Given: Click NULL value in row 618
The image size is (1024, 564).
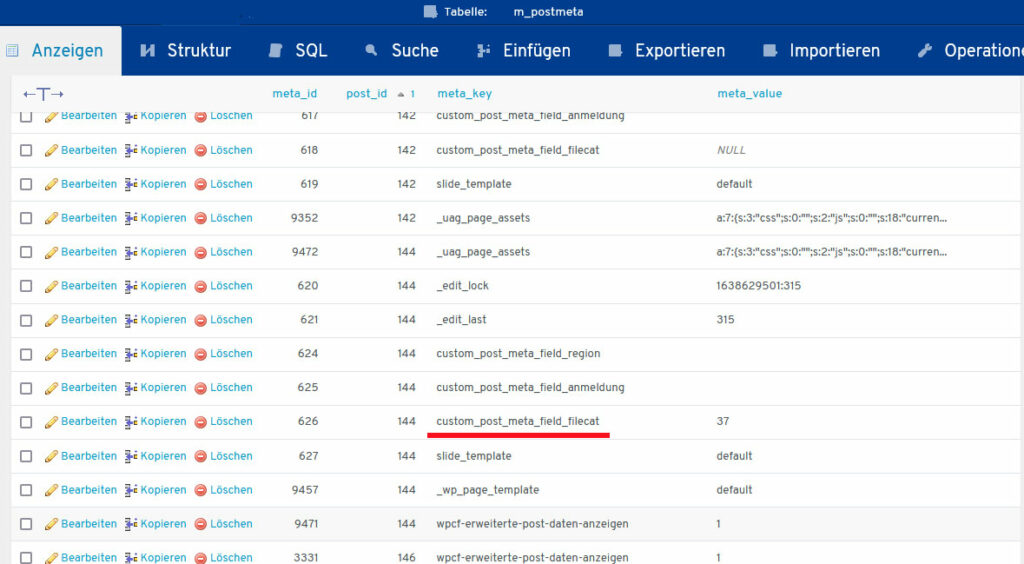Looking at the screenshot, I should (731, 150).
